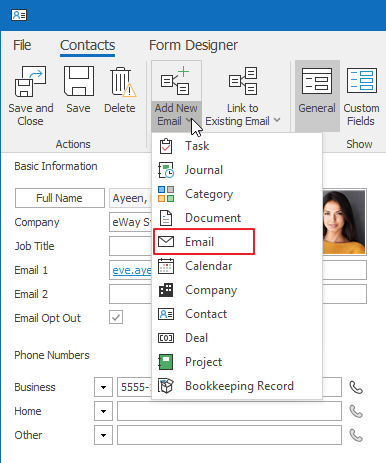Click the Calendar icon in dropdown
The width and height of the screenshot is (386, 463).
pos(166,266)
